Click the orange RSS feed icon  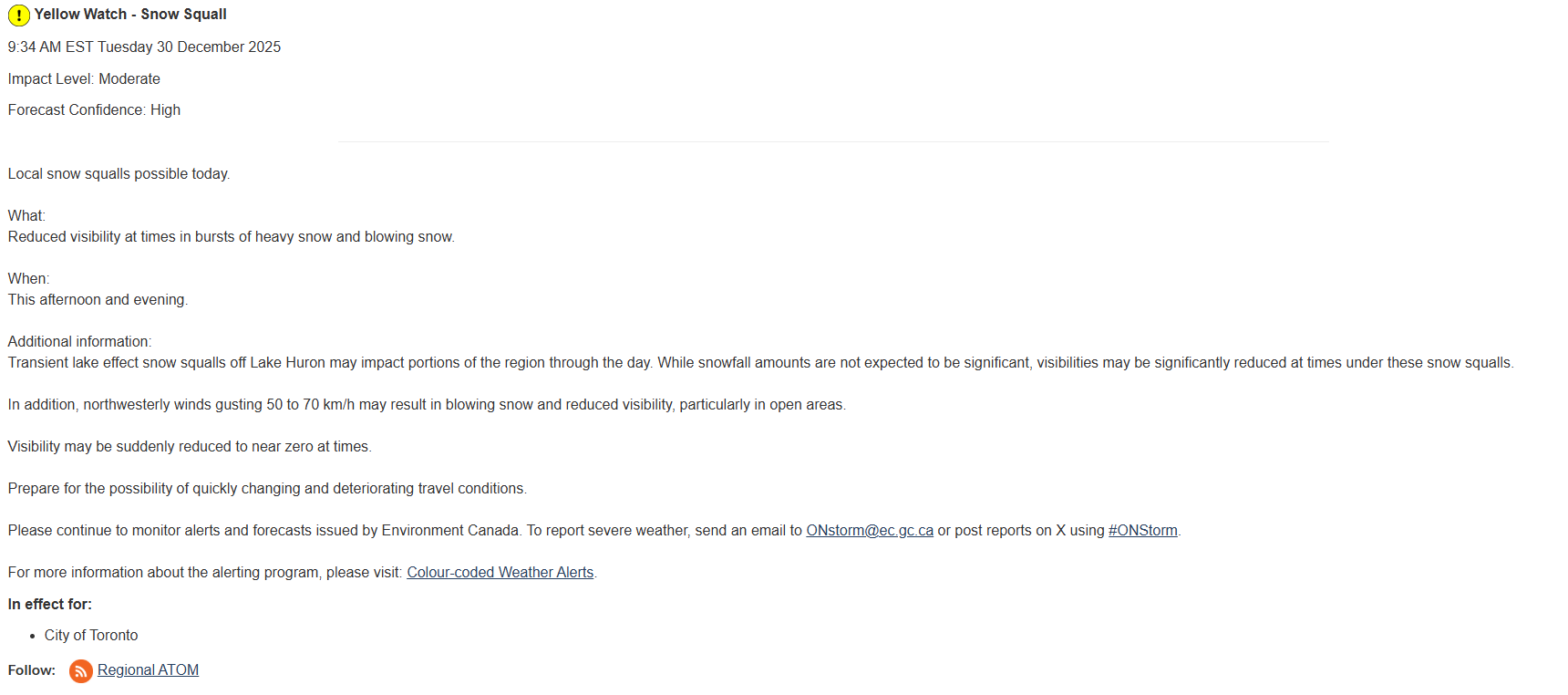pyautogui.click(x=81, y=671)
